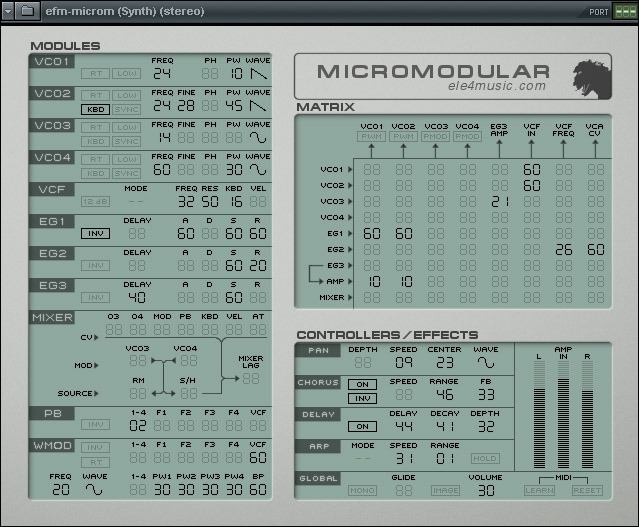
Task: Click the VCO1 FREQ value 24
Action: click(162, 74)
